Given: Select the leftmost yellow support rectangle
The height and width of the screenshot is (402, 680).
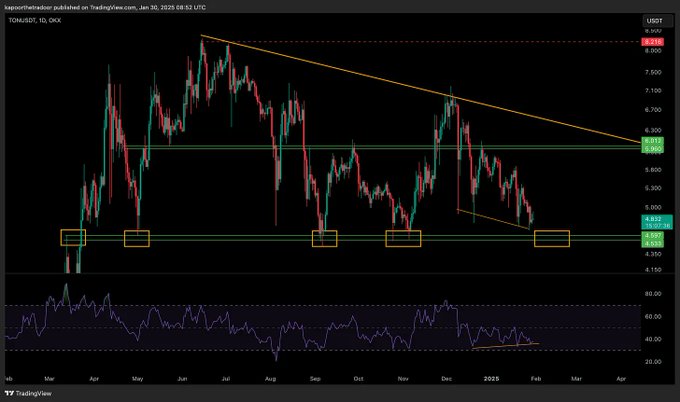Looking at the screenshot, I should click(73, 237).
